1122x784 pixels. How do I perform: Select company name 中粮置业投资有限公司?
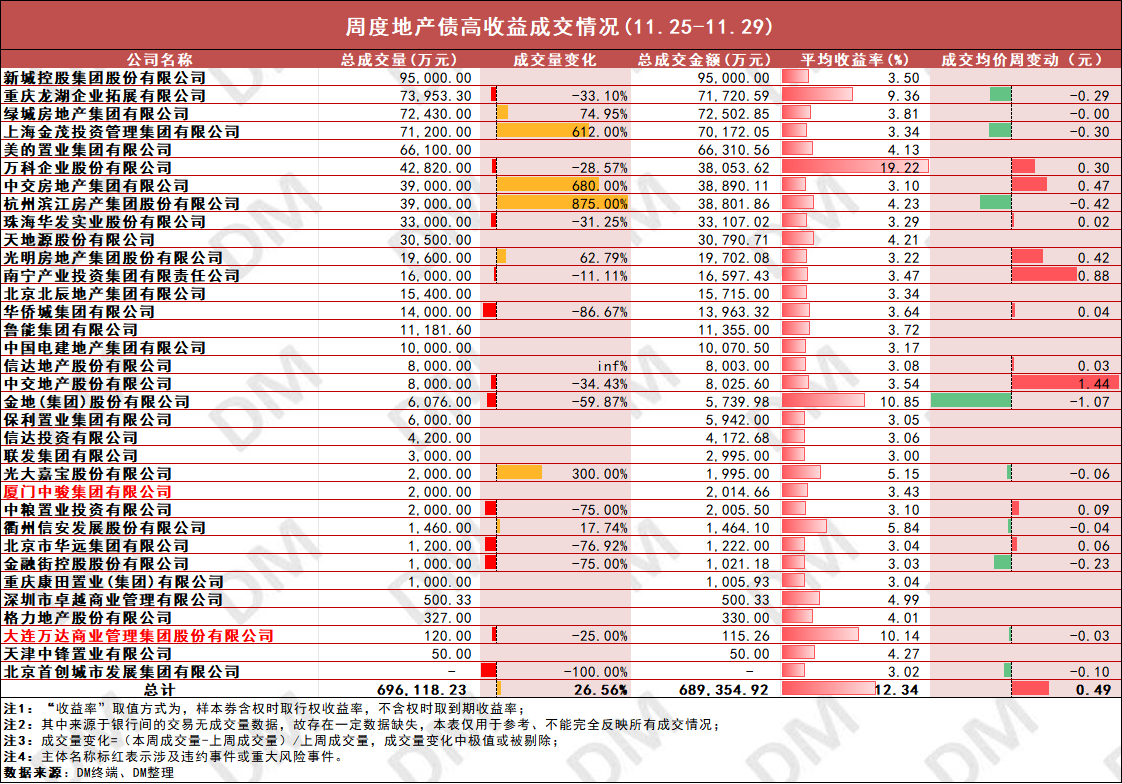87,509
